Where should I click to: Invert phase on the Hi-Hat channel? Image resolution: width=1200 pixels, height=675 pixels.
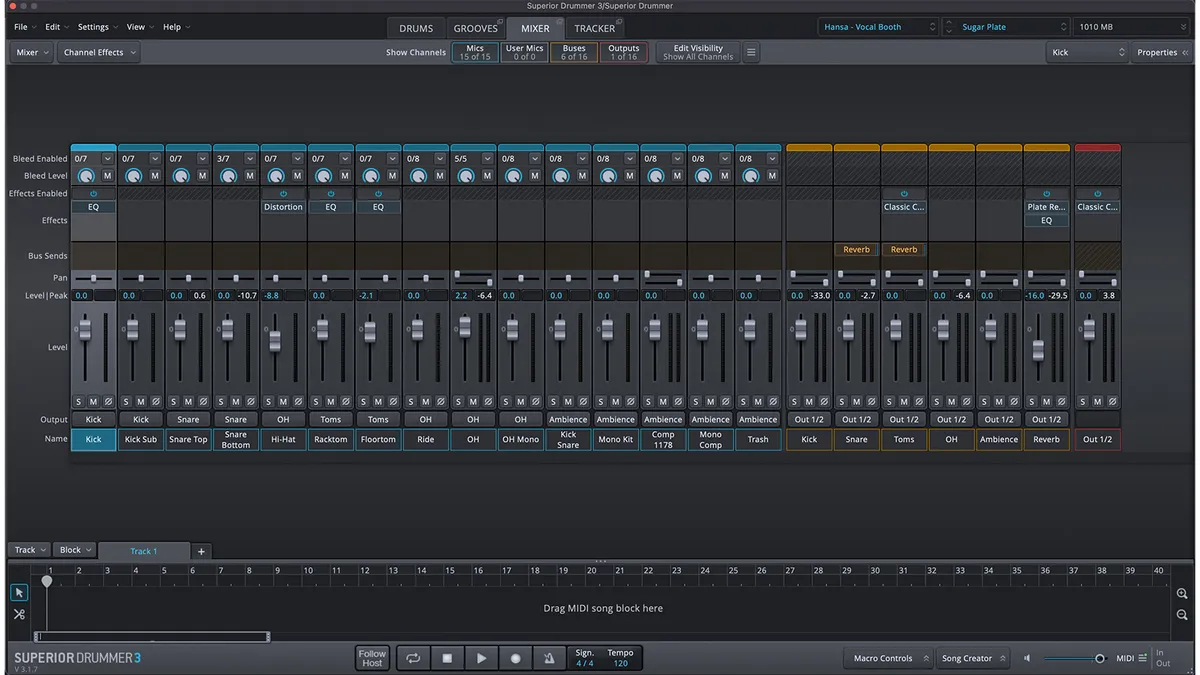coord(298,402)
